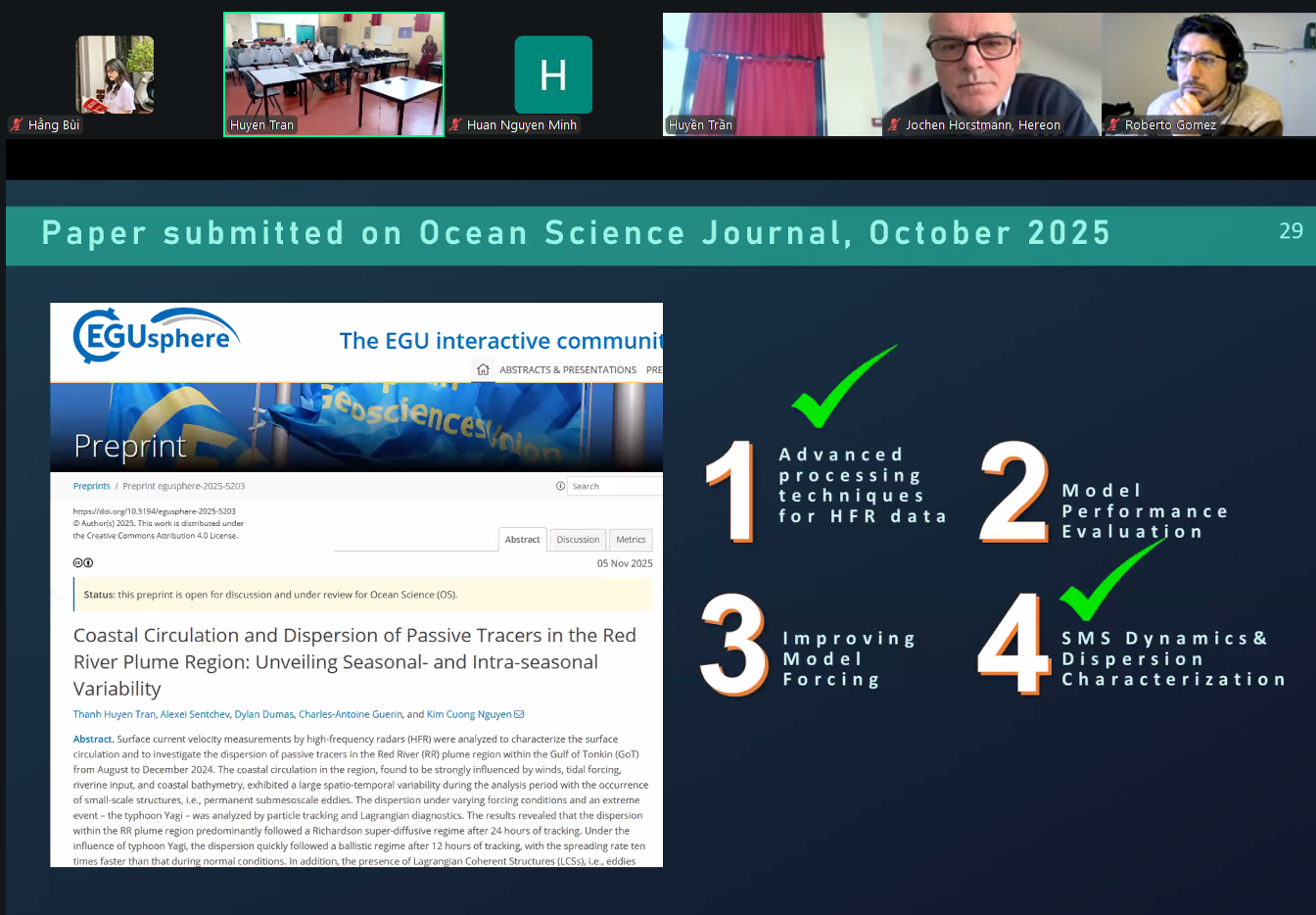Click the muted mic icon beside Hằng Bùi
Image resolution: width=1316 pixels, height=915 pixels.
[17, 125]
